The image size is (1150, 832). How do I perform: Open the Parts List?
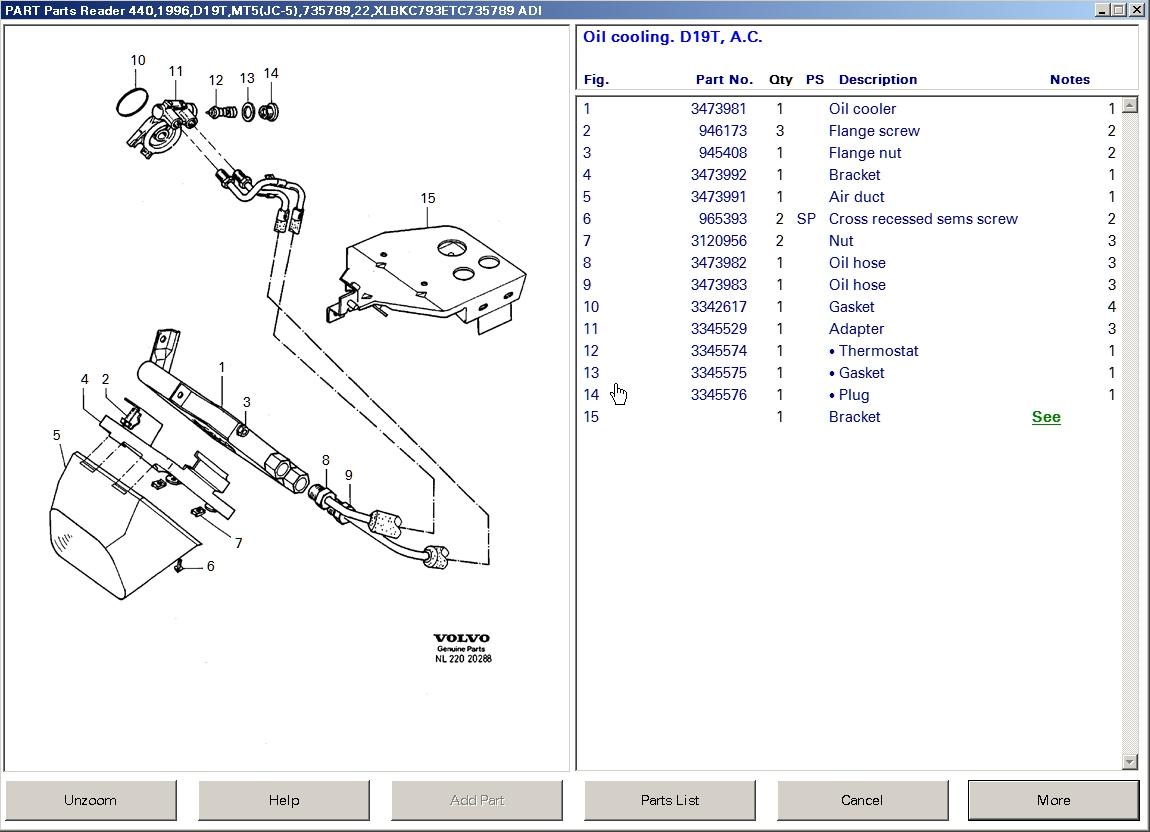coord(670,800)
